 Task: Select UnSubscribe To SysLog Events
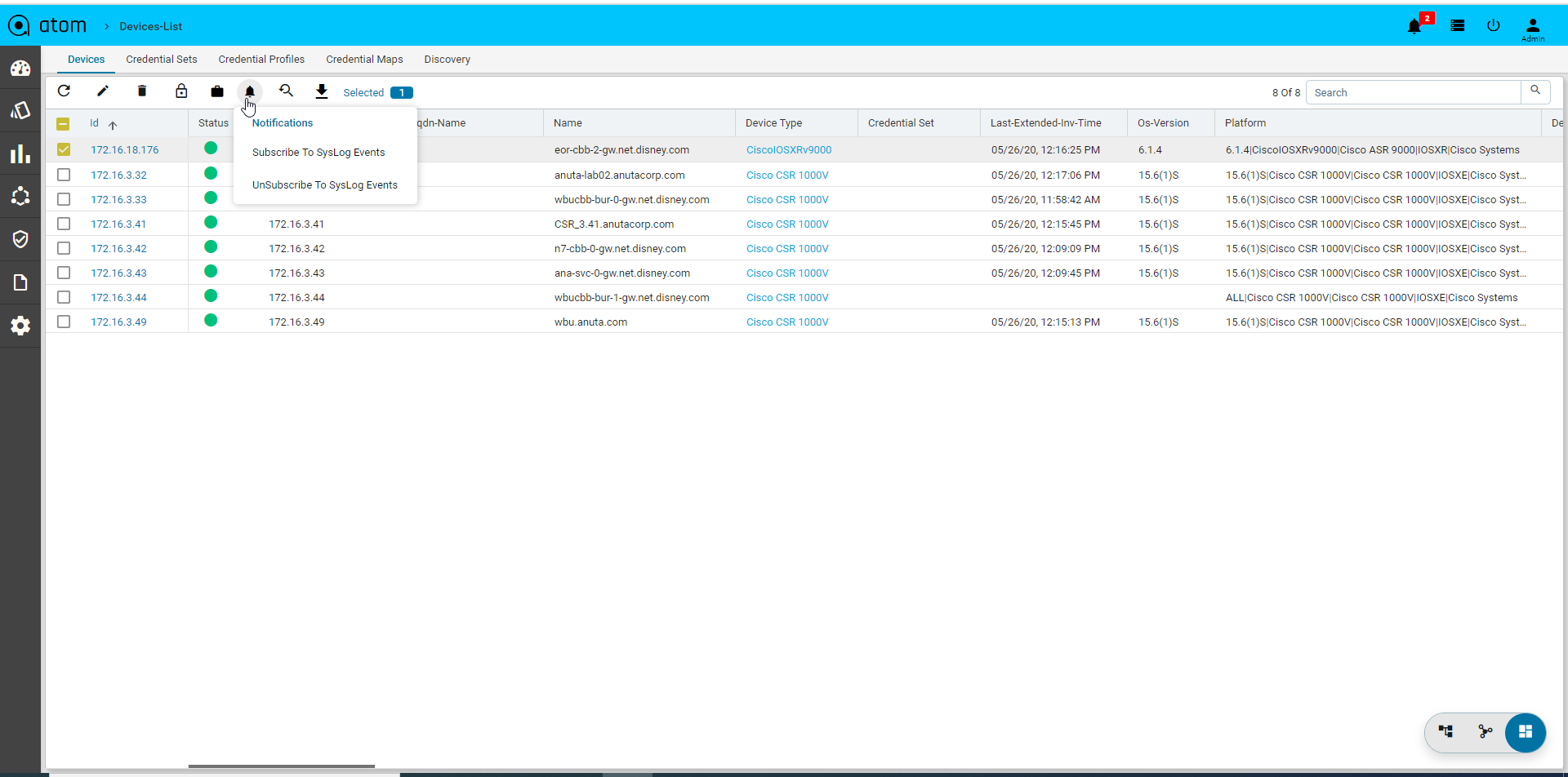(325, 185)
